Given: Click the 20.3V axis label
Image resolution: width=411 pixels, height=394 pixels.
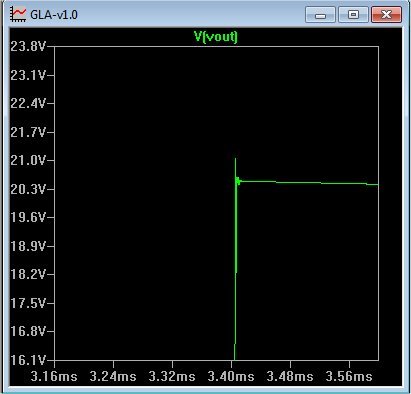Looking at the screenshot, I should tap(28, 189).
